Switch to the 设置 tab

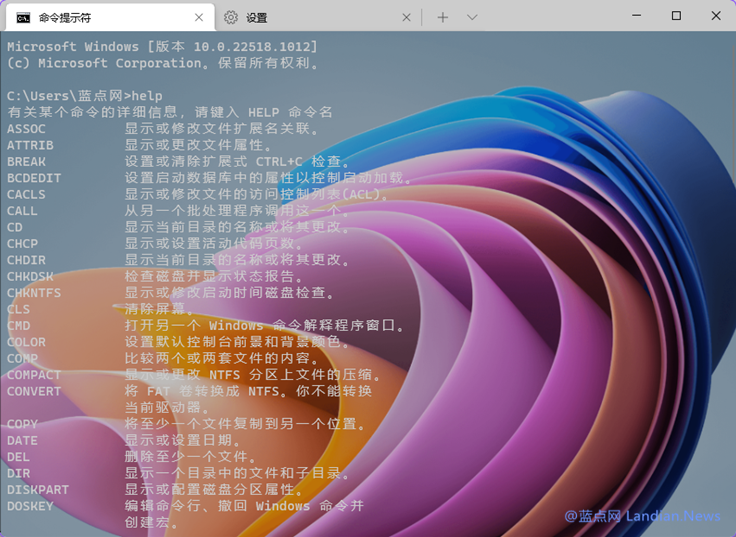[318, 18]
